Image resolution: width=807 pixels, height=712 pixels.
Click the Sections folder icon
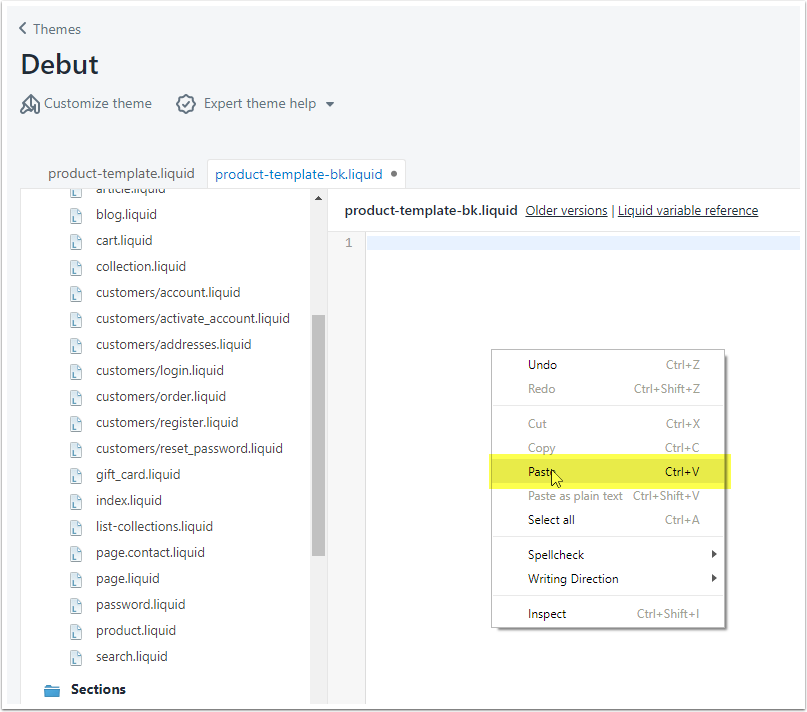52,690
